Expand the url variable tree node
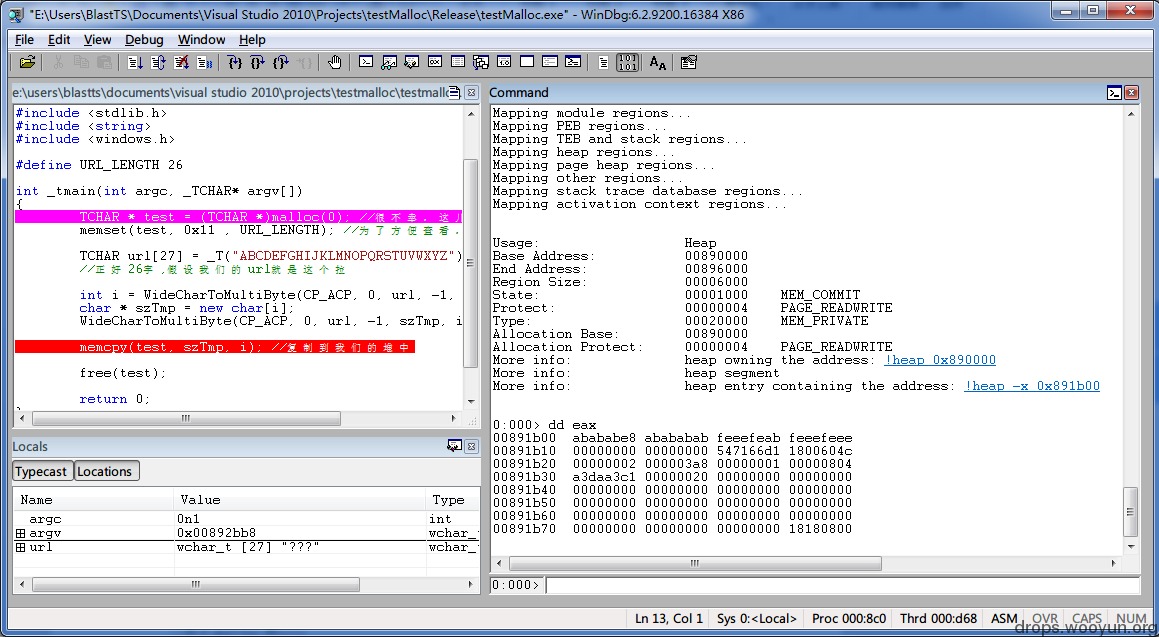Screen dimensions: 1159x637 point(21,548)
